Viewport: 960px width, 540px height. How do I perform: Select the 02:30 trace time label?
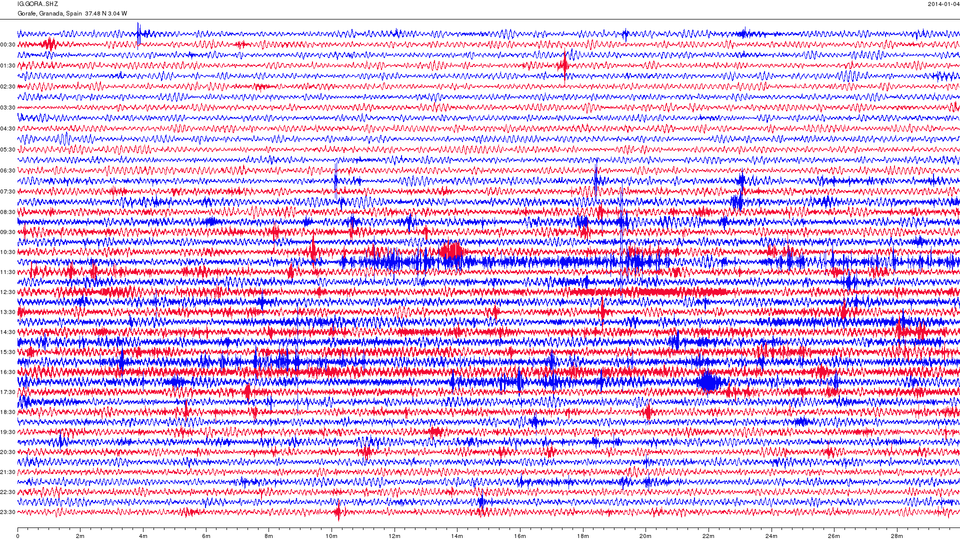pyautogui.click(x=7, y=87)
